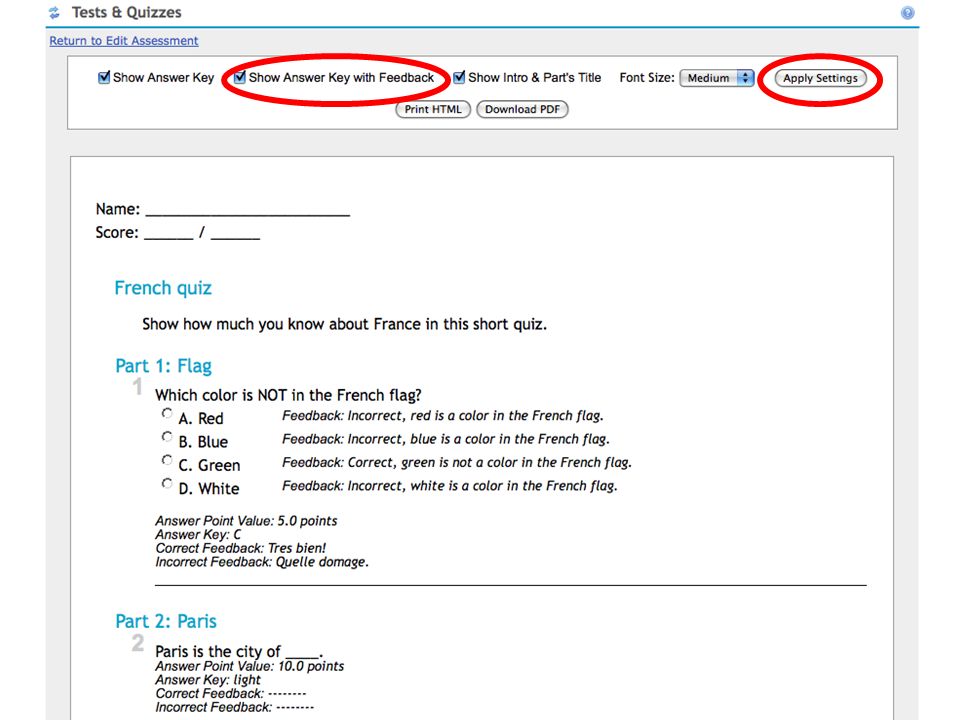960x720 pixels.
Task: Click the quiz intro sentence about France
Action: [344, 324]
